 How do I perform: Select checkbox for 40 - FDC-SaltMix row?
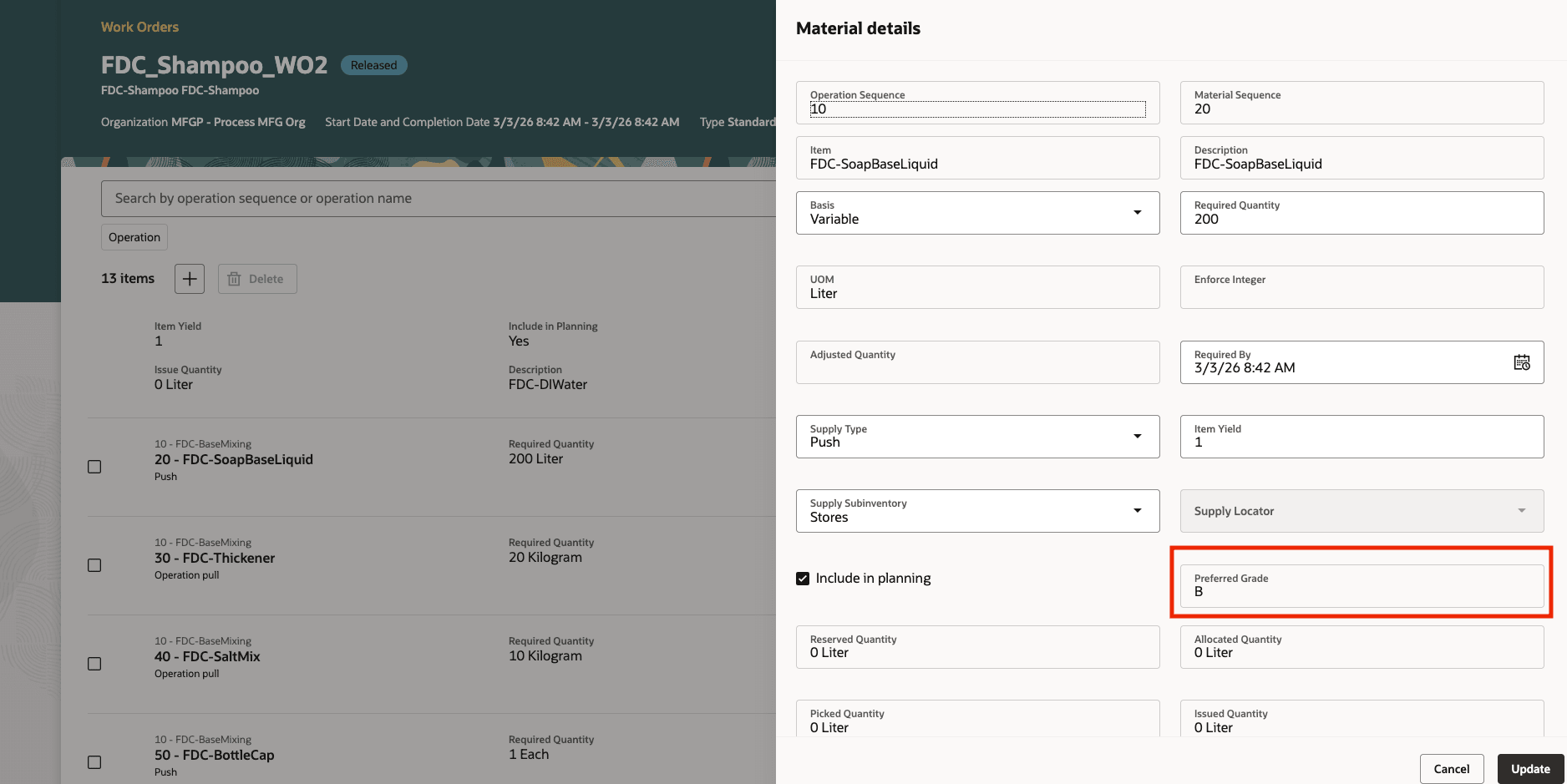pos(94,664)
